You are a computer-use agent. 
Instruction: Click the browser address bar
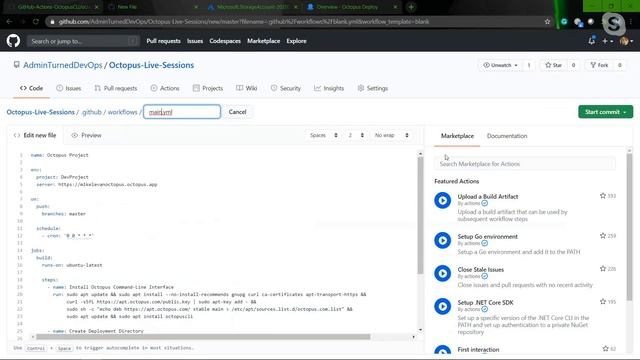click(x=298, y=22)
